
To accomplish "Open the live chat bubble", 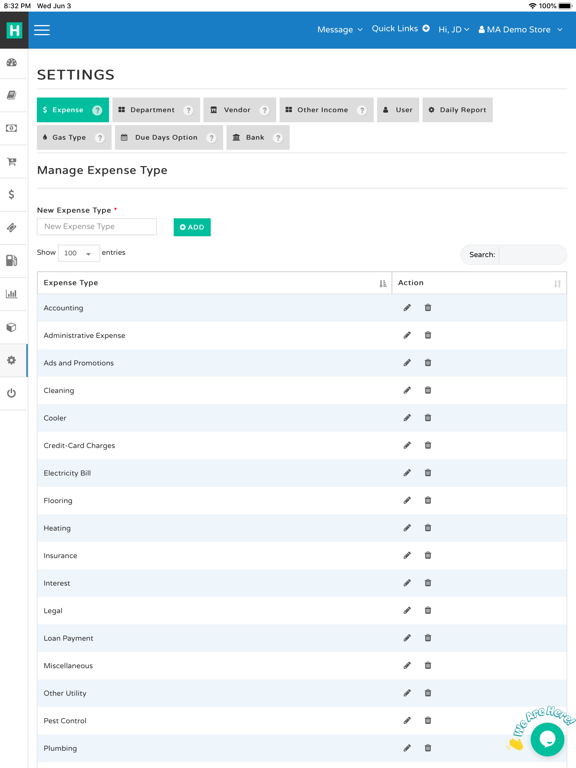I will pyautogui.click(x=547, y=739).
